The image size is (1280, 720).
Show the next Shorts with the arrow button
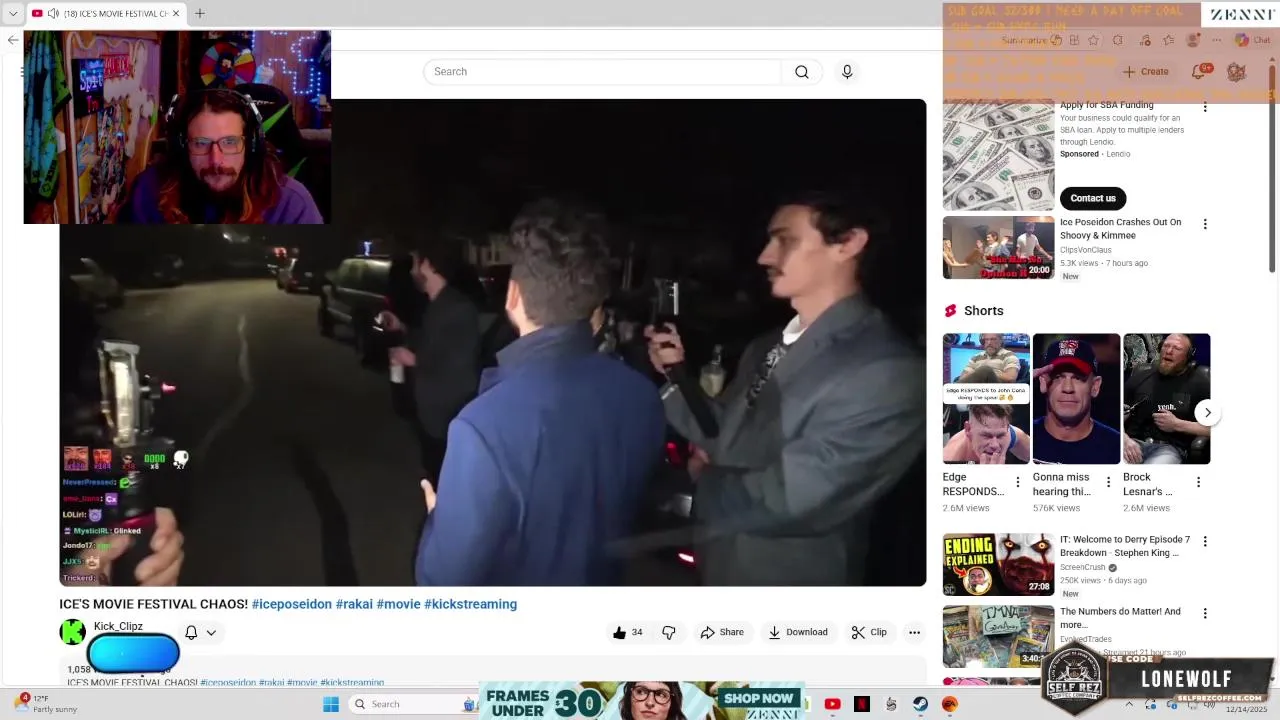[x=1207, y=413]
